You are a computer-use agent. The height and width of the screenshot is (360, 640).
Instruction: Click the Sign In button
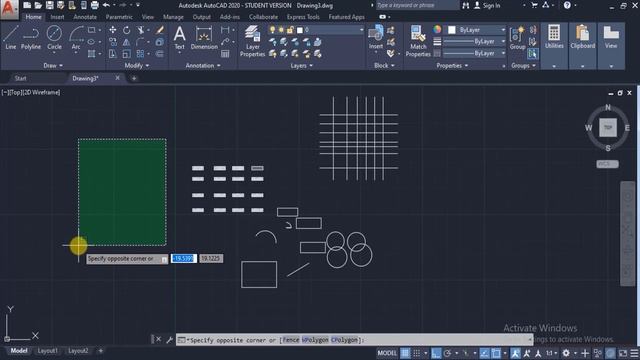[487, 5]
